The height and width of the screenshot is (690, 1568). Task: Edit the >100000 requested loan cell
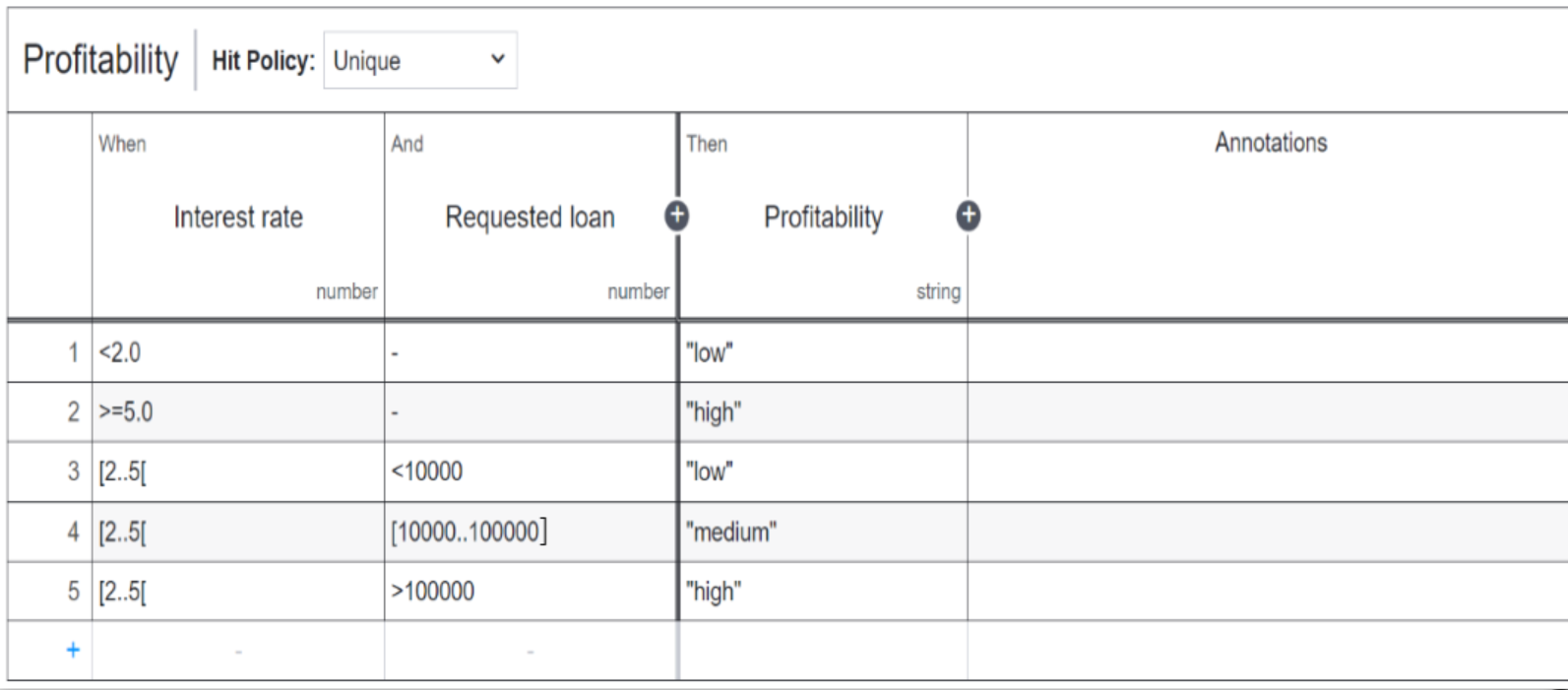tap(530, 592)
